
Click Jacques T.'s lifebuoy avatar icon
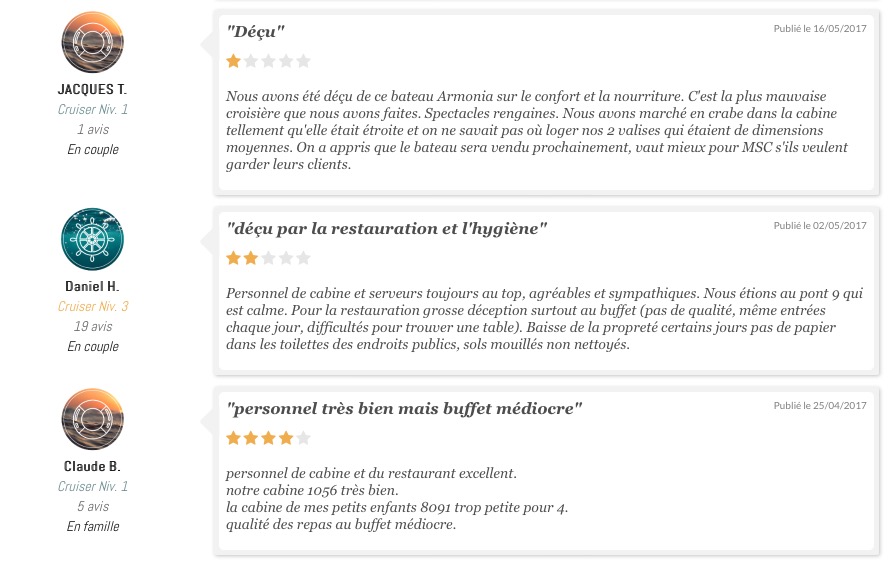click(x=93, y=42)
